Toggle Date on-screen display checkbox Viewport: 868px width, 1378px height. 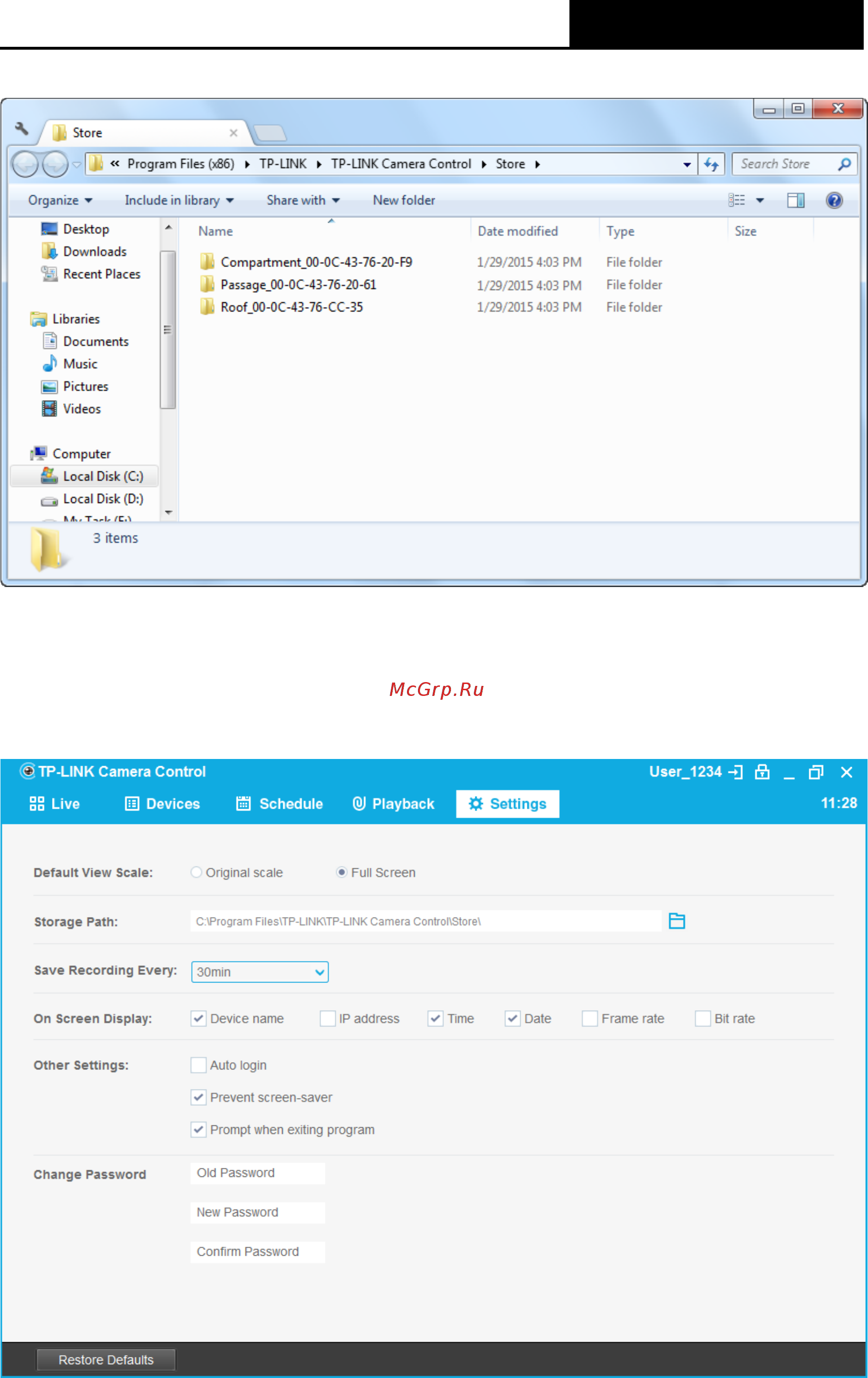pyautogui.click(x=512, y=1019)
